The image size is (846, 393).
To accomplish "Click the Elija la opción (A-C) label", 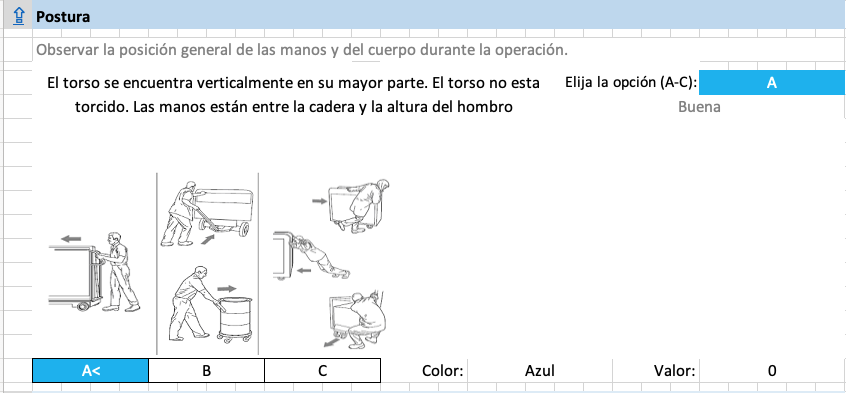I will coord(631,83).
